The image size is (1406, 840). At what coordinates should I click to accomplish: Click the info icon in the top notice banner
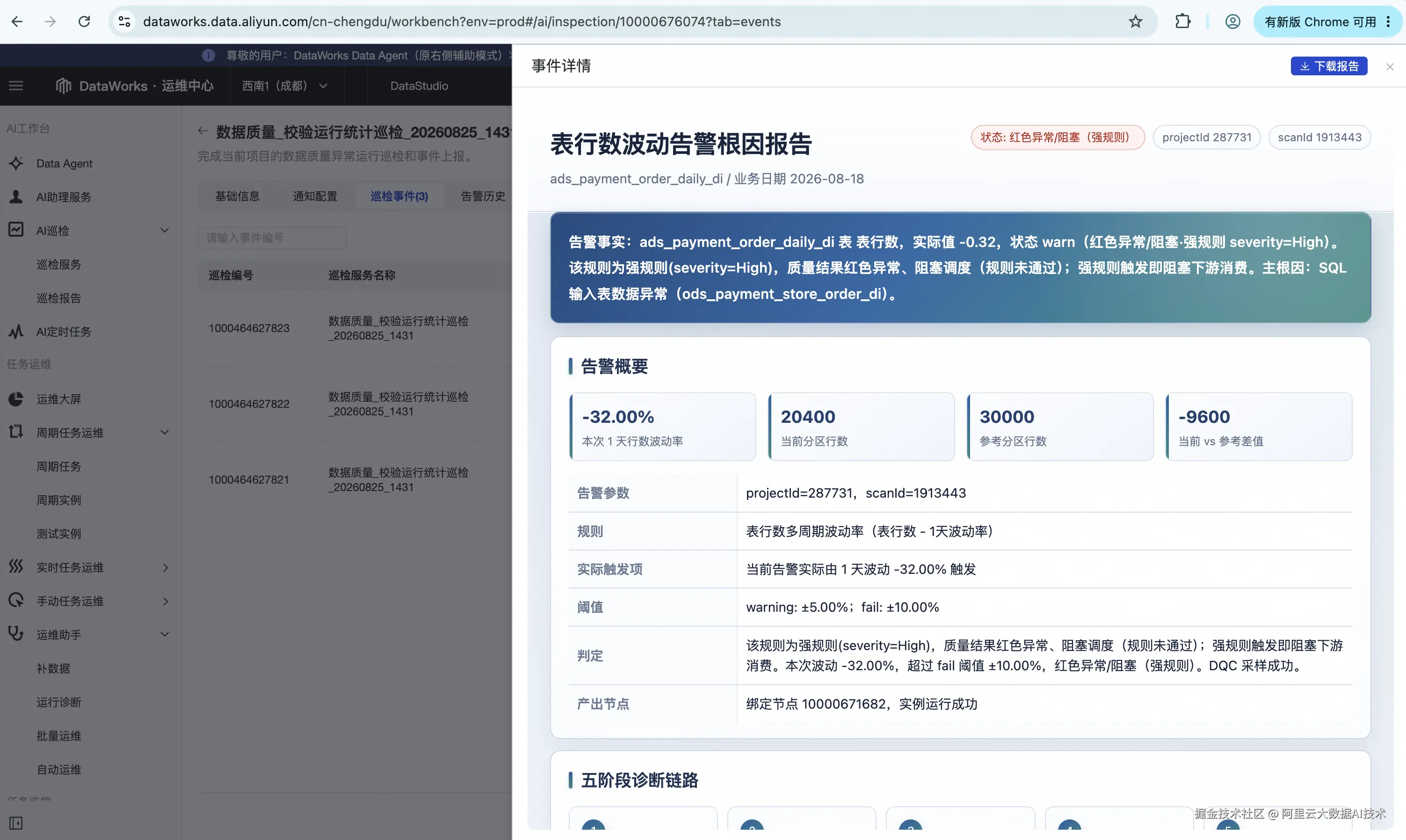(208, 56)
